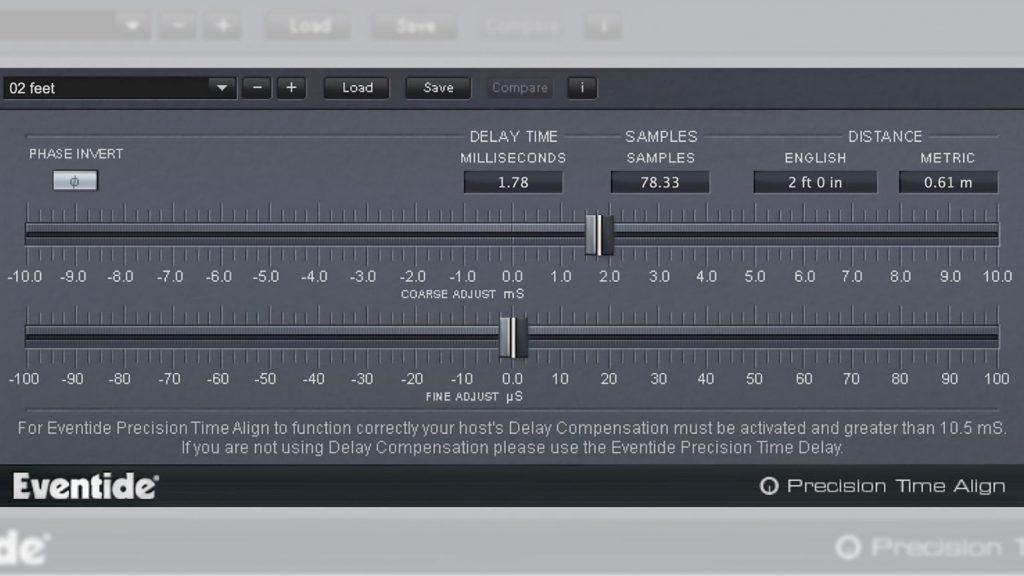Open the preset name field
The height and width of the screenshot is (576, 1024).
pos(100,87)
